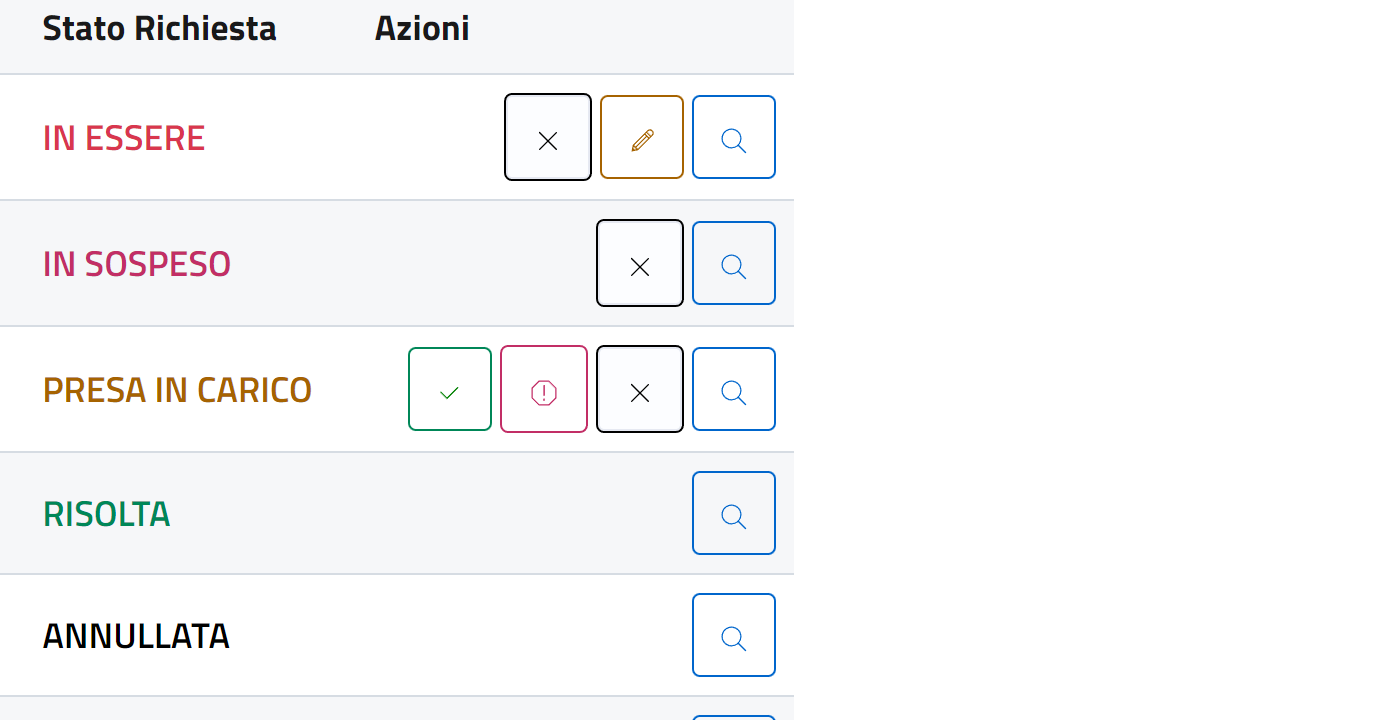Click the Azioni column header

(x=422, y=29)
